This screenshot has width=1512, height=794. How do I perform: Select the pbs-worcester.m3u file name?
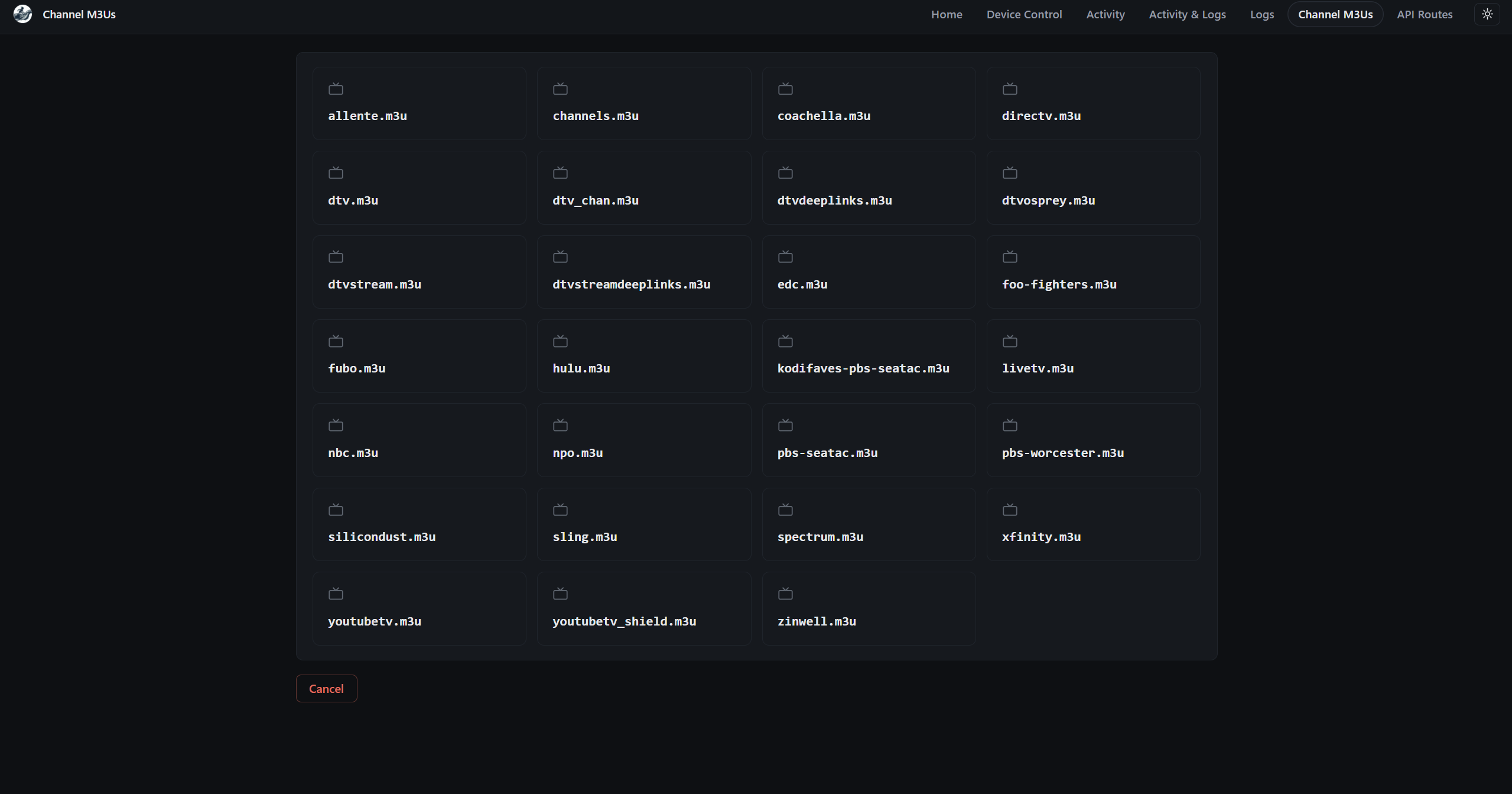pyautogui.click(x=1062, y=453)
